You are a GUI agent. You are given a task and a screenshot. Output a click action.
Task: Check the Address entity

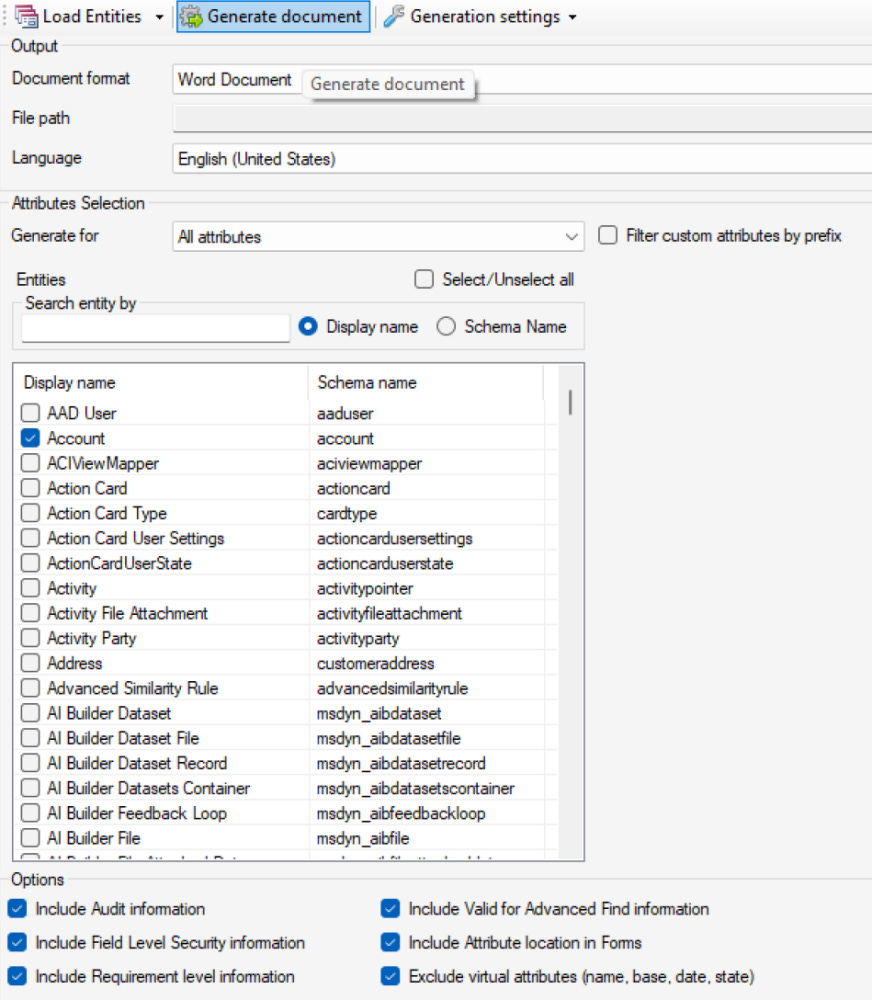pyautogui.click(x=30, y=663)
